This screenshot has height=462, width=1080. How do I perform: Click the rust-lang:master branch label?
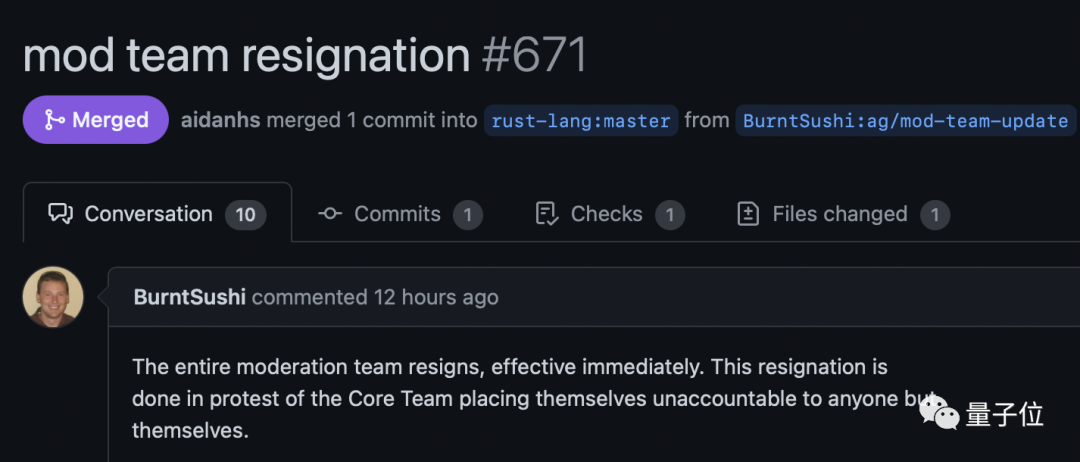point(581,121)
